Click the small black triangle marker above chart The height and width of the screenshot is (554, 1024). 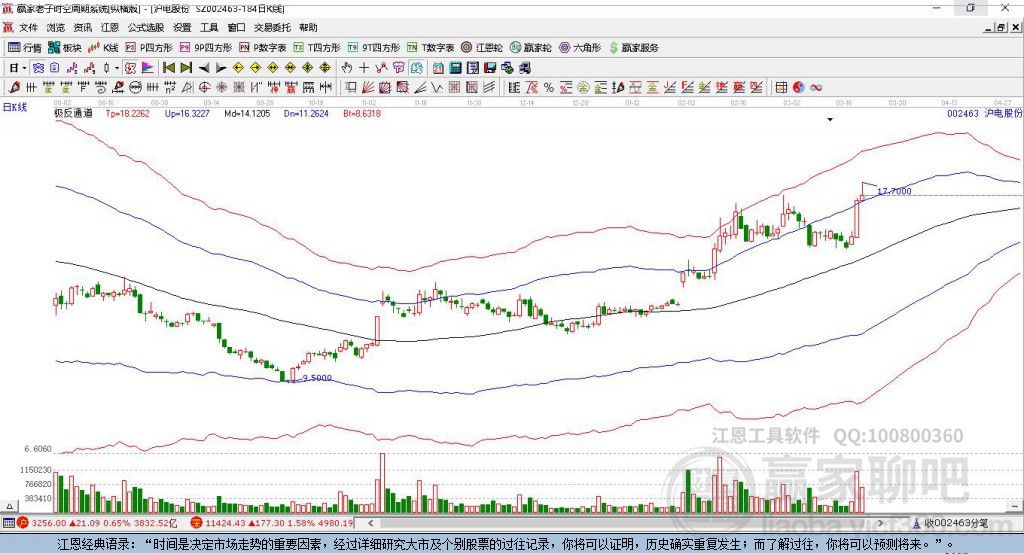coord(830,120)
